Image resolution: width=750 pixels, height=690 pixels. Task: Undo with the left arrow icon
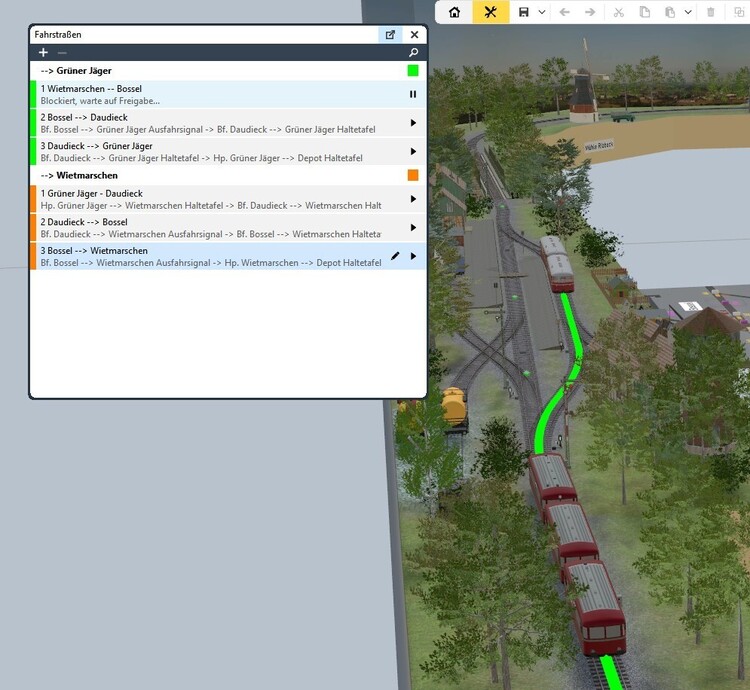pos(564,12)
